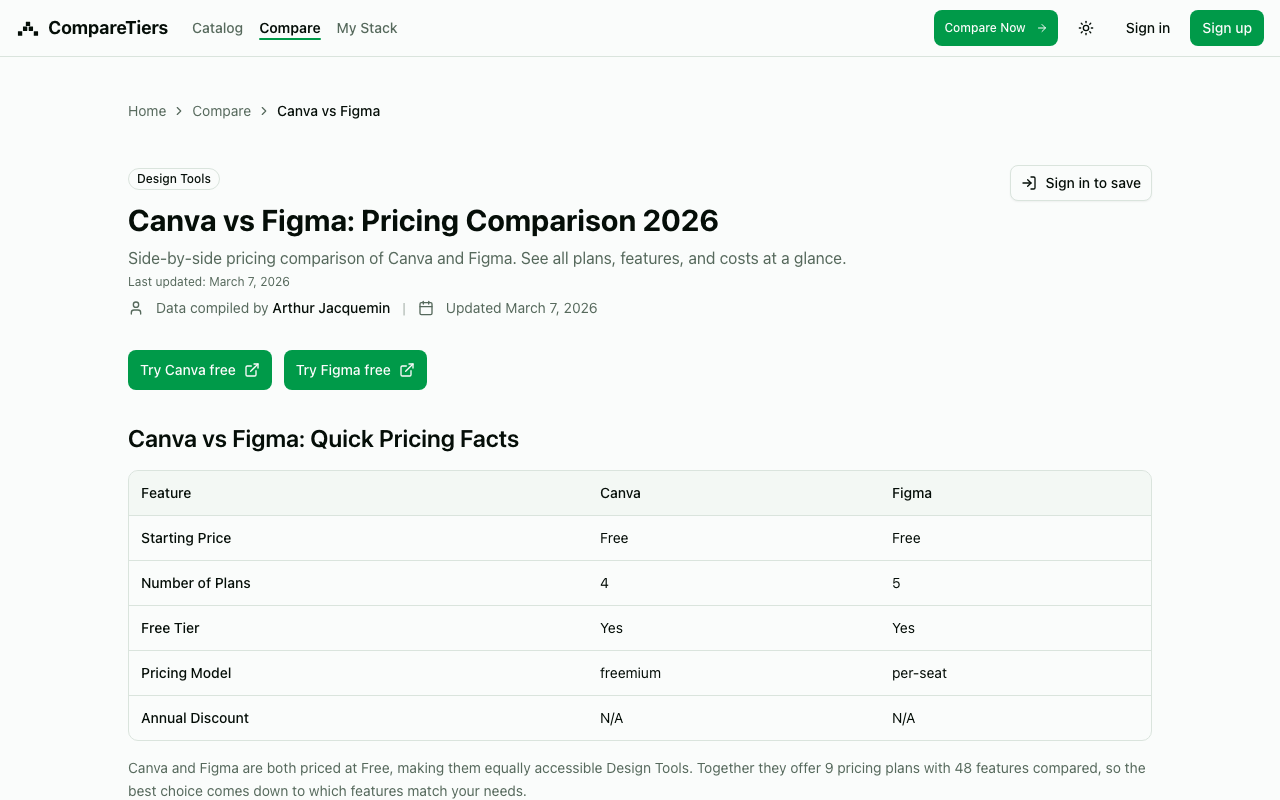Click the person icon before Data compiled by
The width and height of the screenshot is (1280, 800).
click(136, 308)
